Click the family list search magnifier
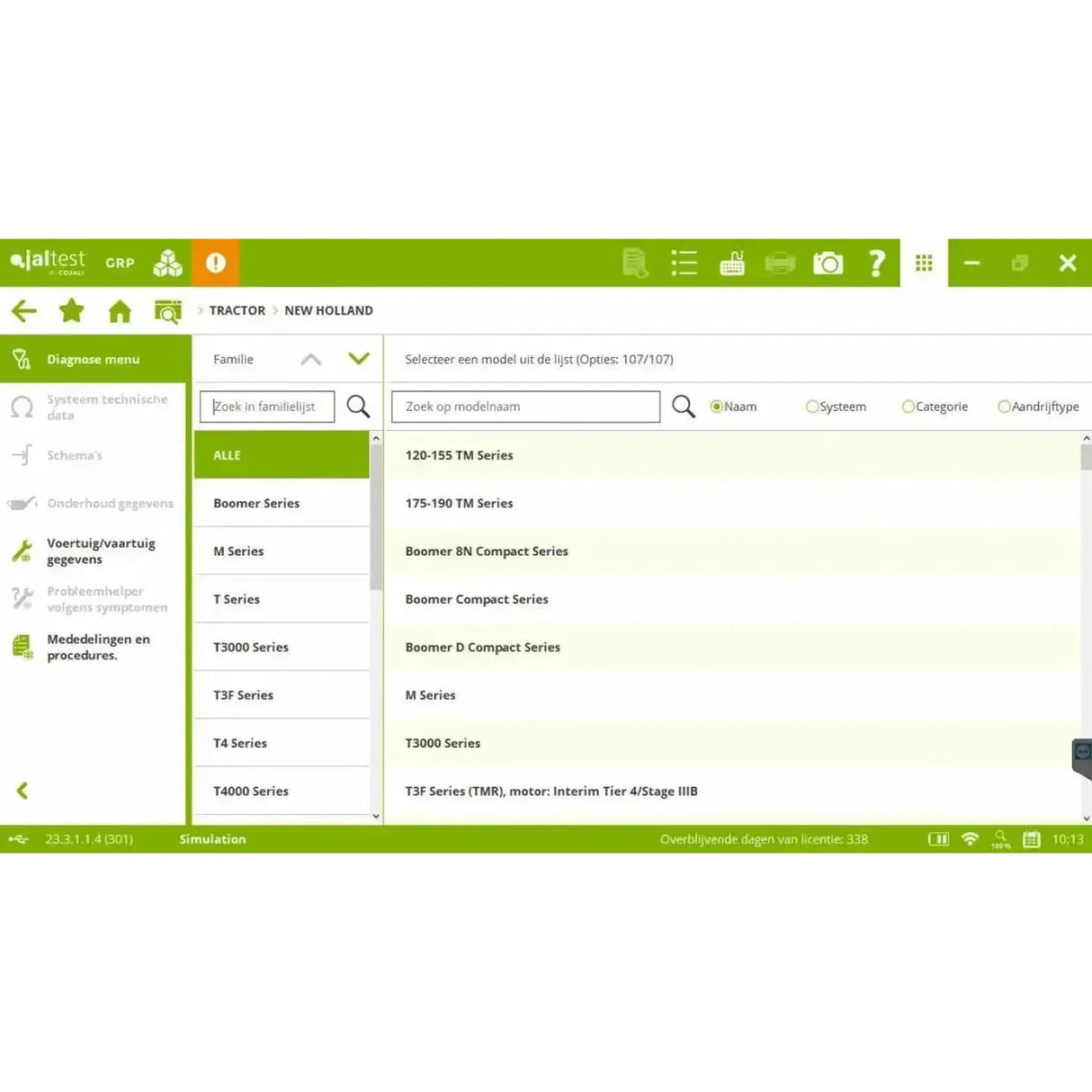The width and height of the screenshot is (1092, 1092). (358, 407)
